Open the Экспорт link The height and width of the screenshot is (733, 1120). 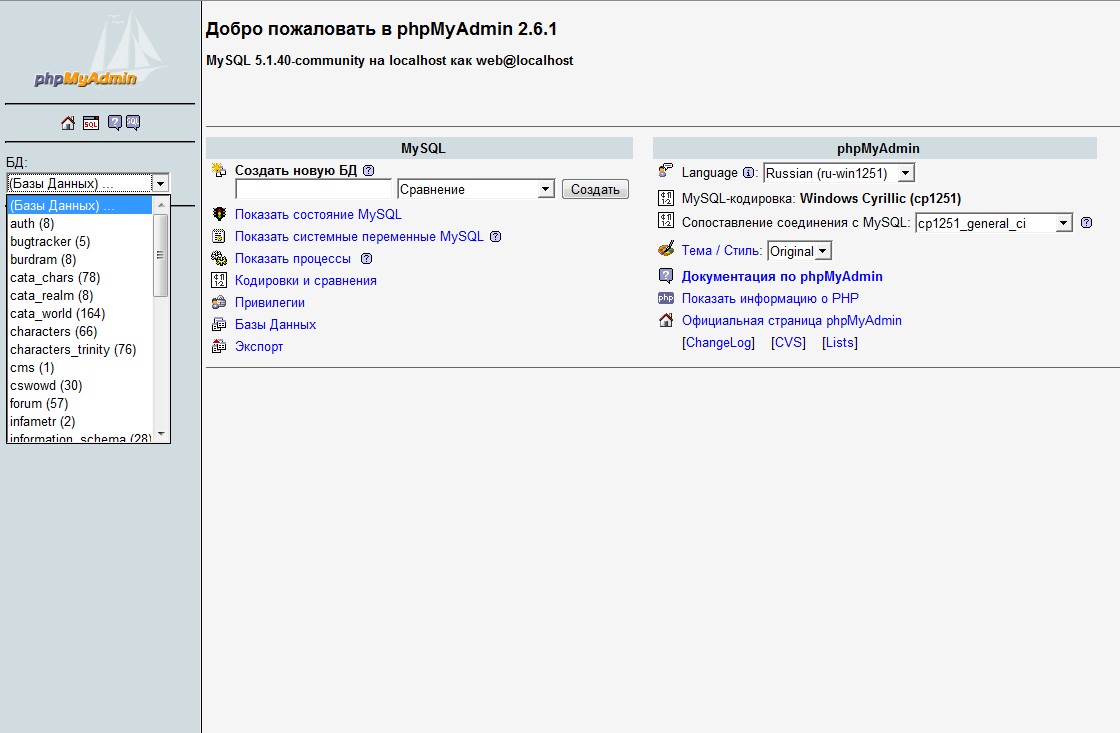(x=259, y=346)
